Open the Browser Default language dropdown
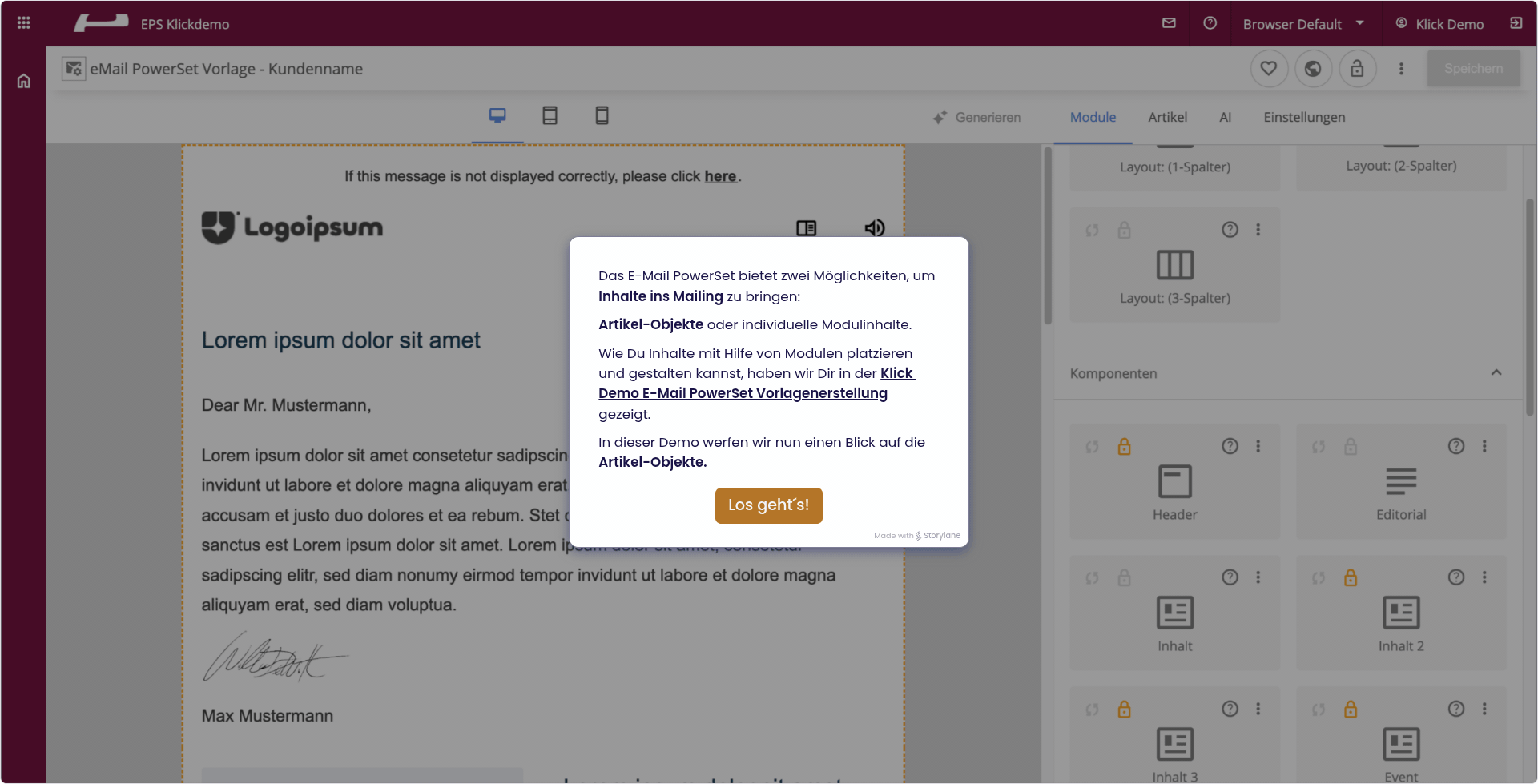This screenshot has width=1538, height=784. point(1302,24)
